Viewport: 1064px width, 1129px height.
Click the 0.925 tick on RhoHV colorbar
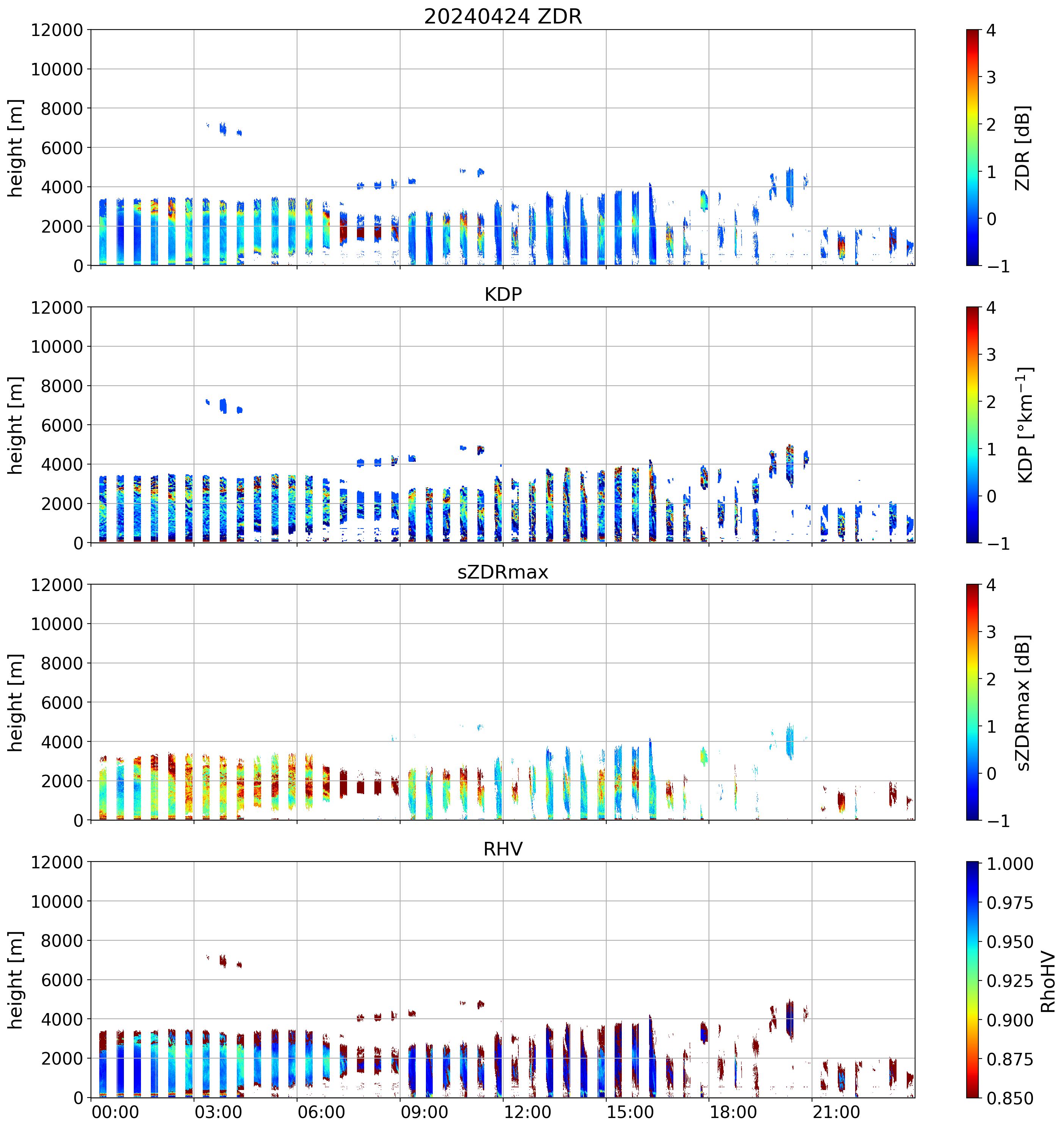tap(1009, 981)
